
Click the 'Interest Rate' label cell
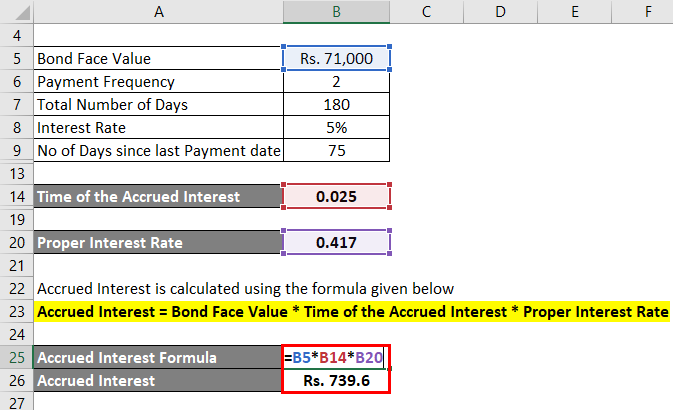[x=158, y=128]
